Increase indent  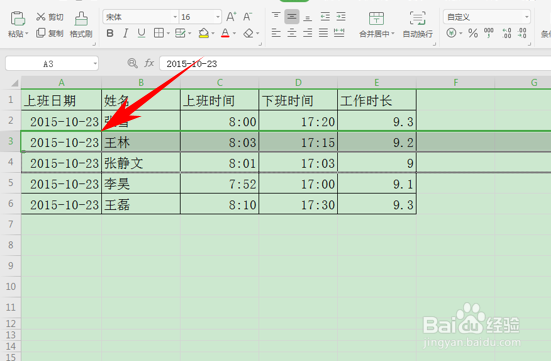click(341, 17)
